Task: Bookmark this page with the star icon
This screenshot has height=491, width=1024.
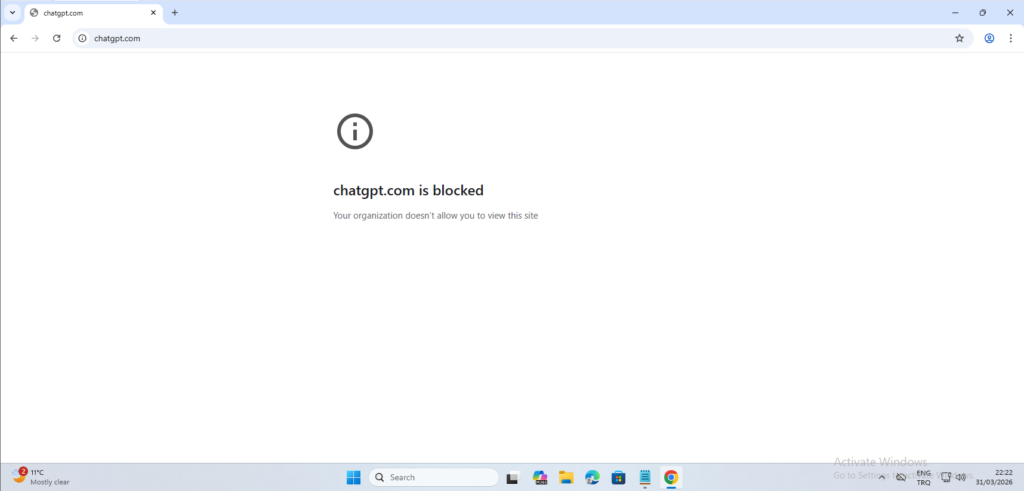Action: click(959, 38)
